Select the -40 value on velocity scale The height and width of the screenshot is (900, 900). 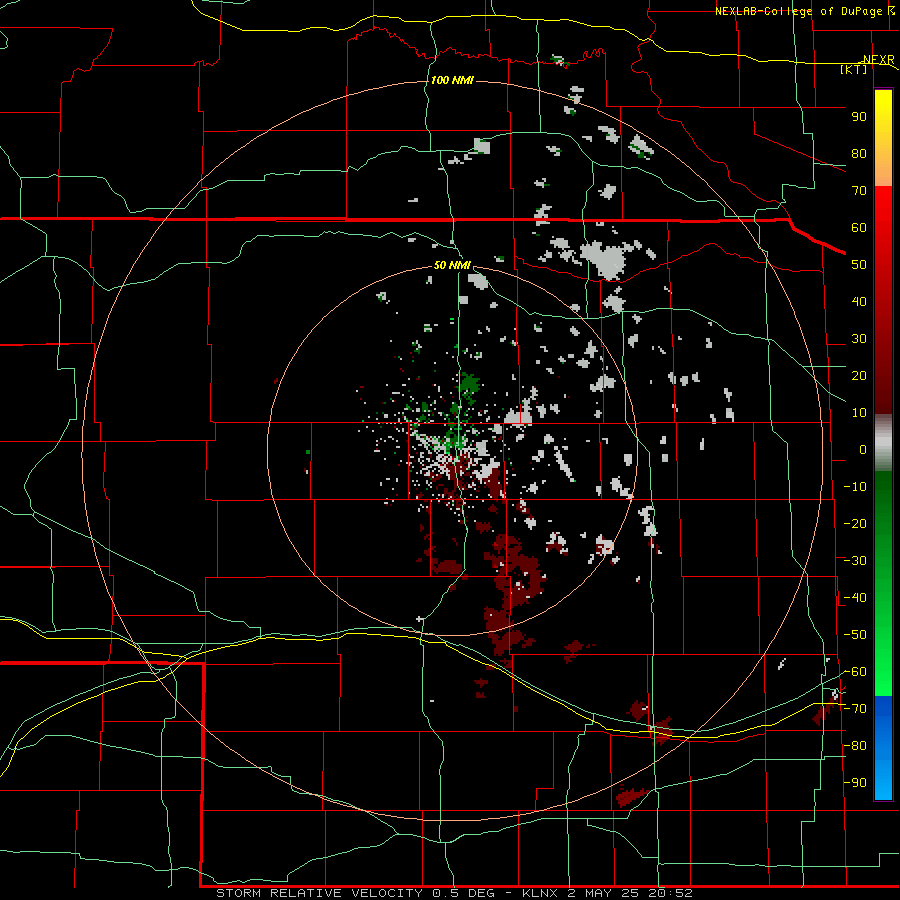point(855,598)
